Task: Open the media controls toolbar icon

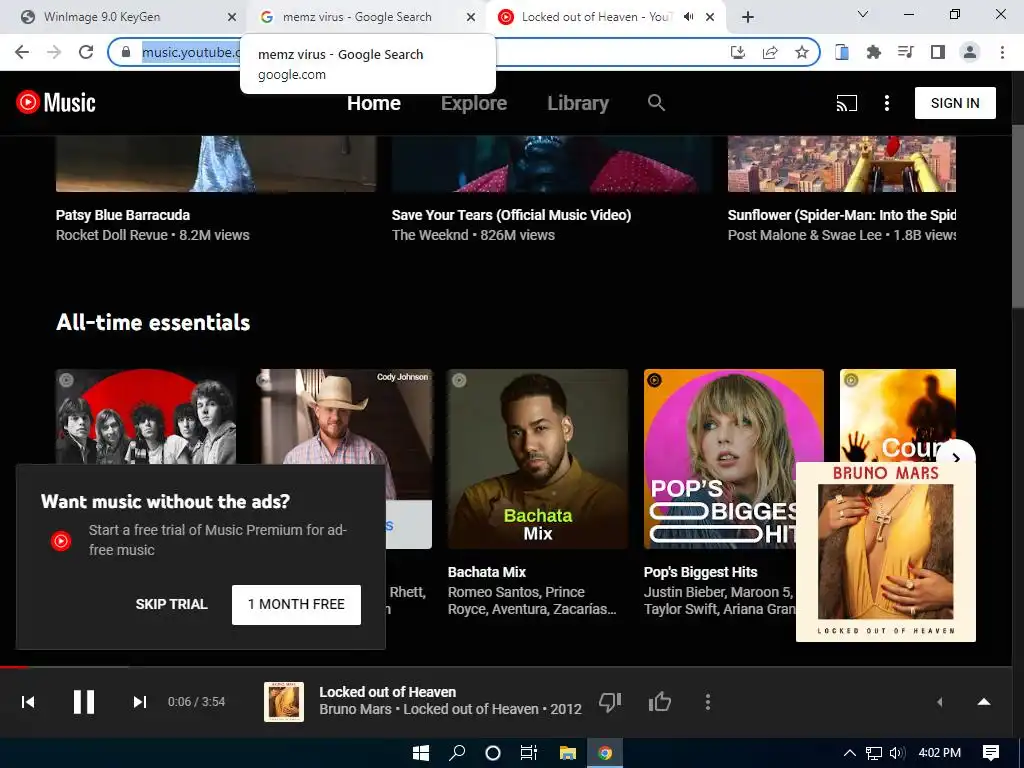Action: click(x=906, y=52)
